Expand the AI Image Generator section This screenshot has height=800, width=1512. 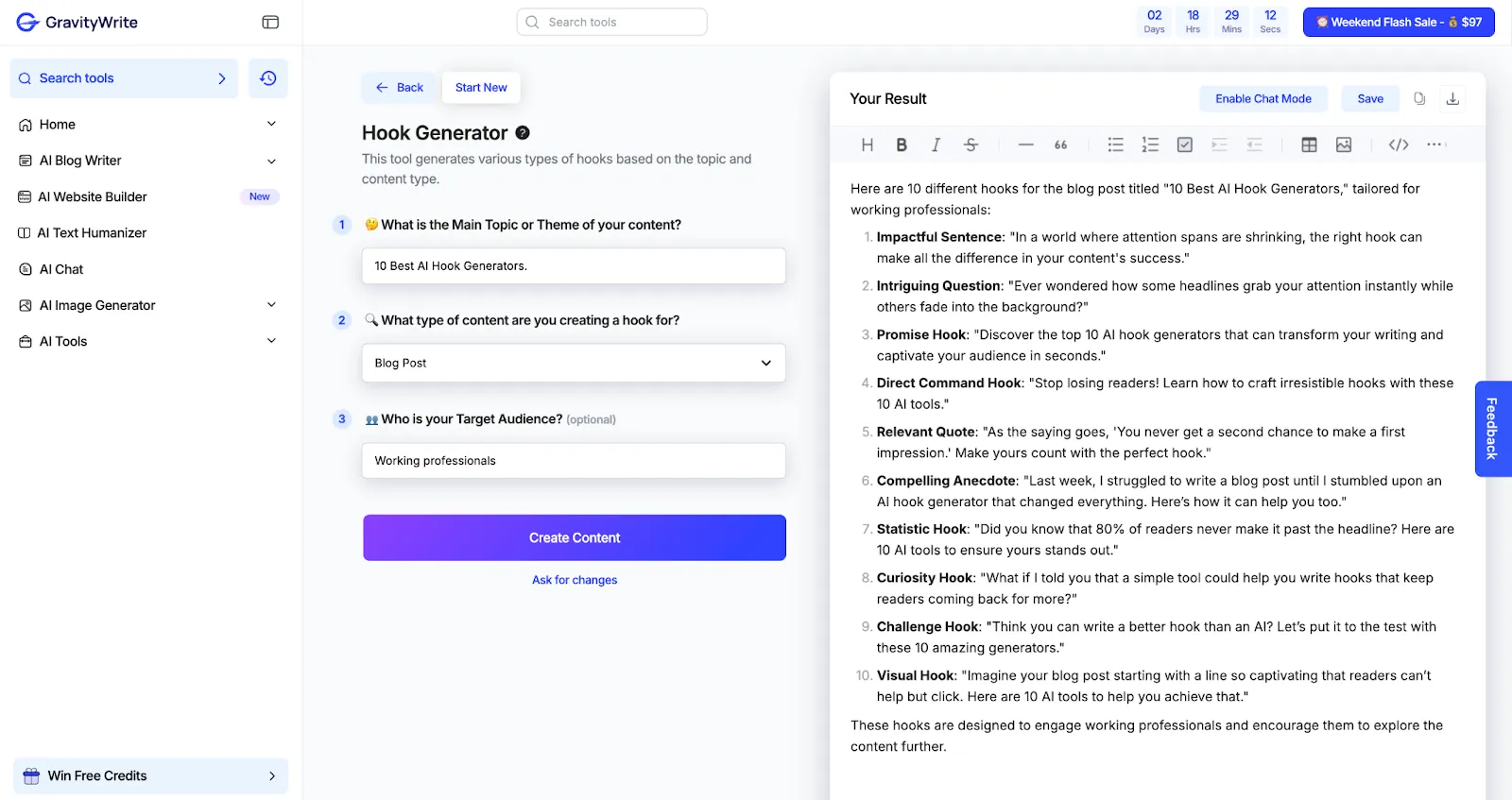(271, 305)
